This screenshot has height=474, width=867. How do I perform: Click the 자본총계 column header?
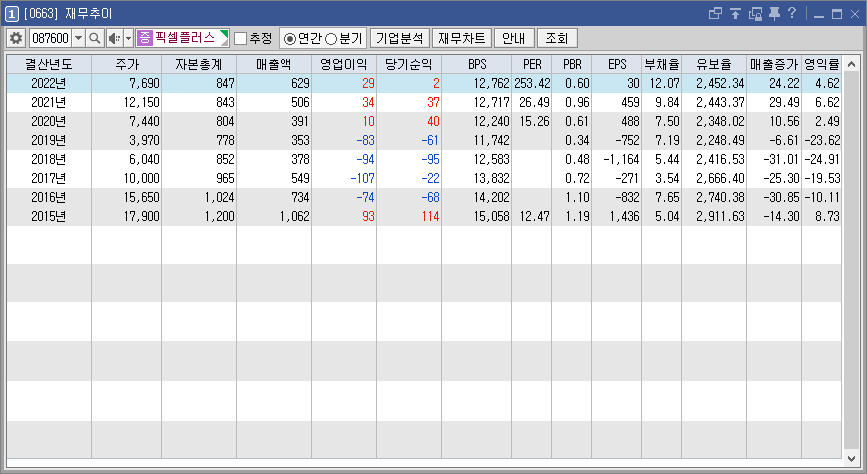(x=199, y=64)
